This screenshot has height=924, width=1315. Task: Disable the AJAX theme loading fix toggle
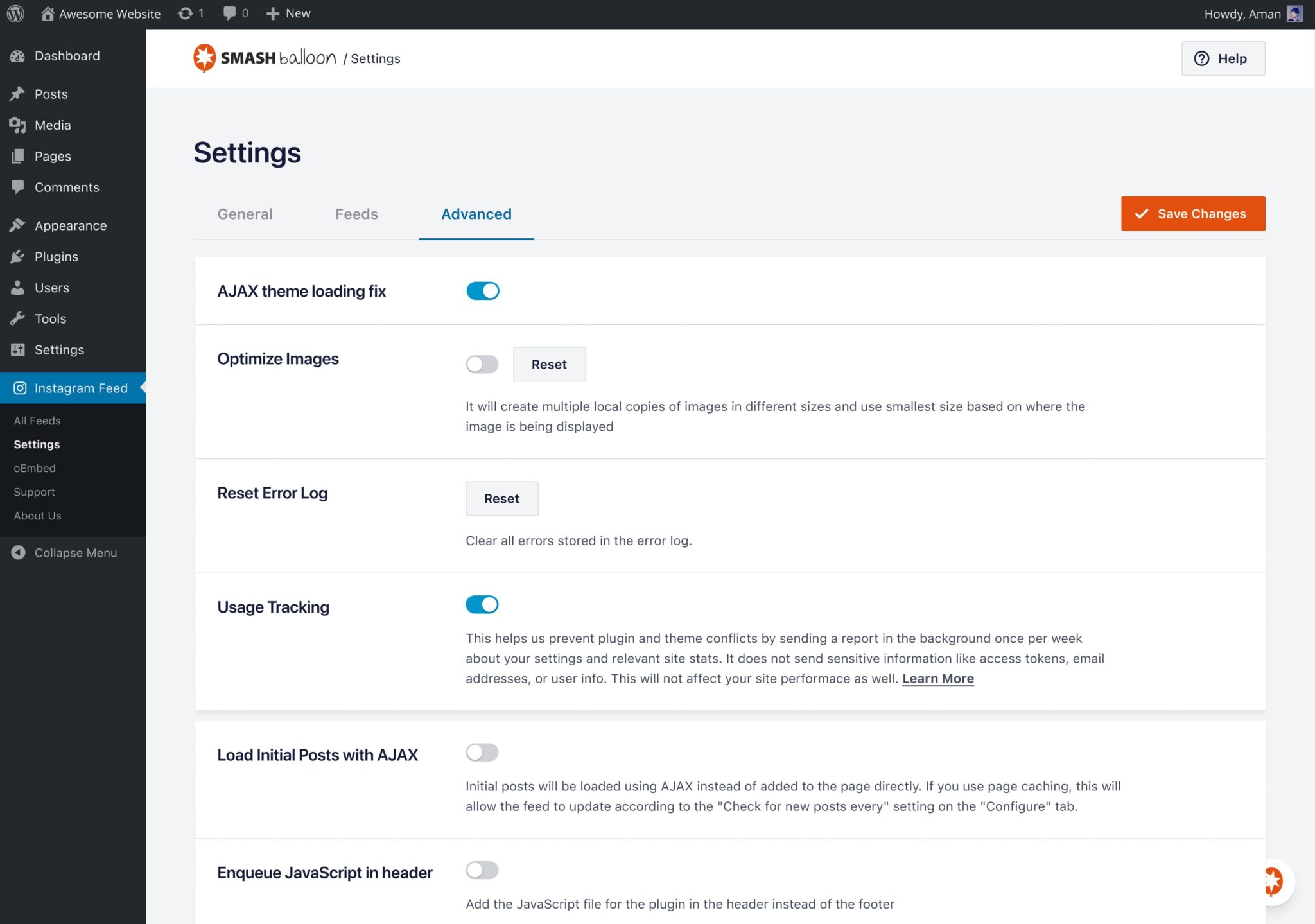tap(482, 291)
